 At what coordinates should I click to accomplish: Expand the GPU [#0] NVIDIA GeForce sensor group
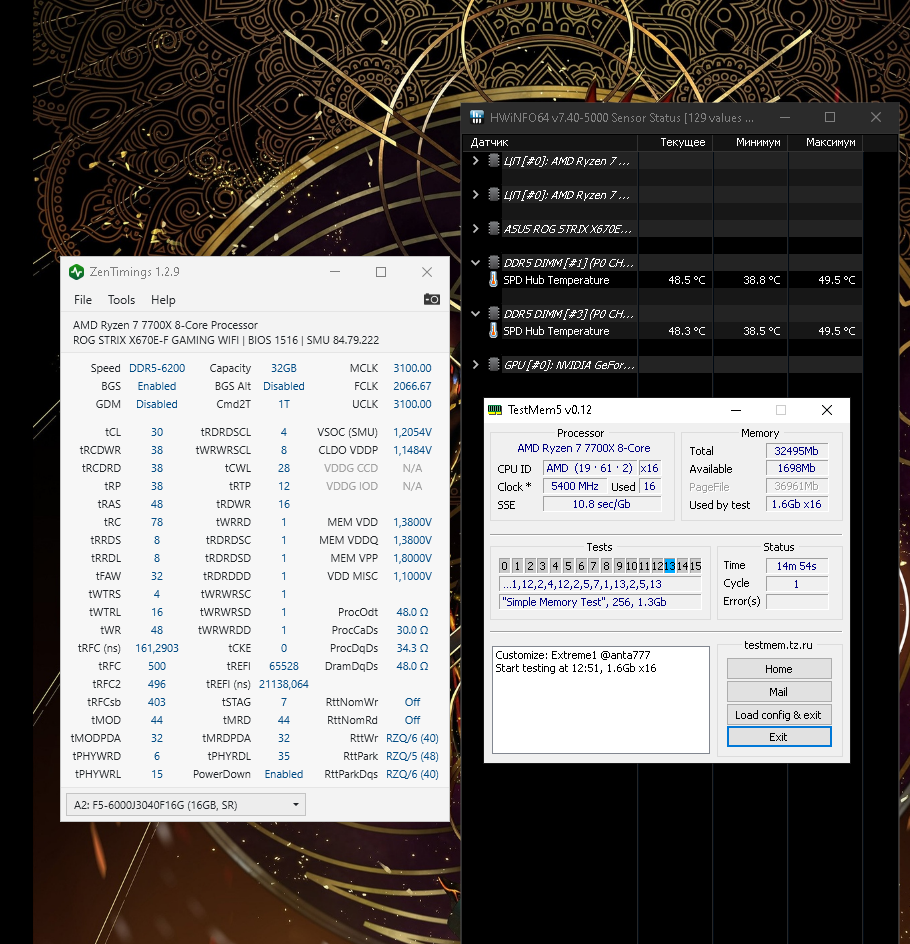tap(475, 365)
